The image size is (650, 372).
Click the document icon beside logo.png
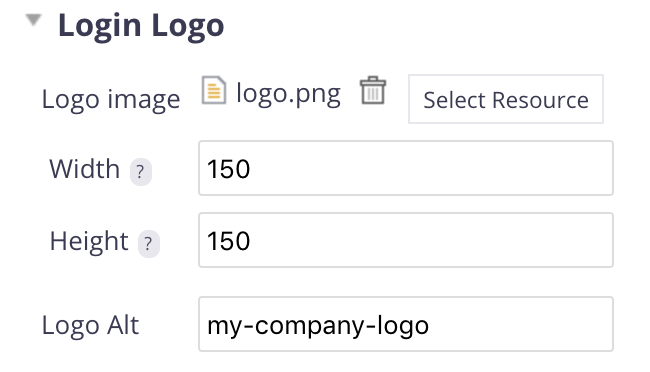tap(214, 90)
